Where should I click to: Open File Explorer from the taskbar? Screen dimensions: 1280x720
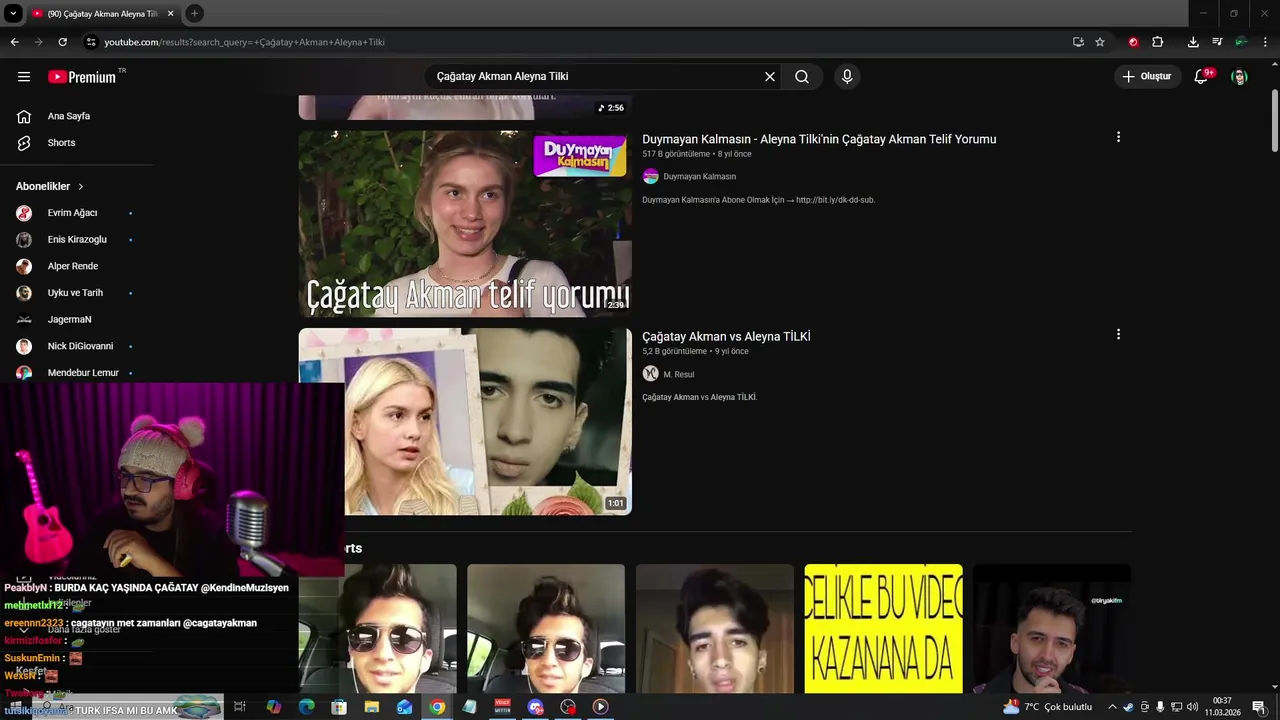(372, 707)
